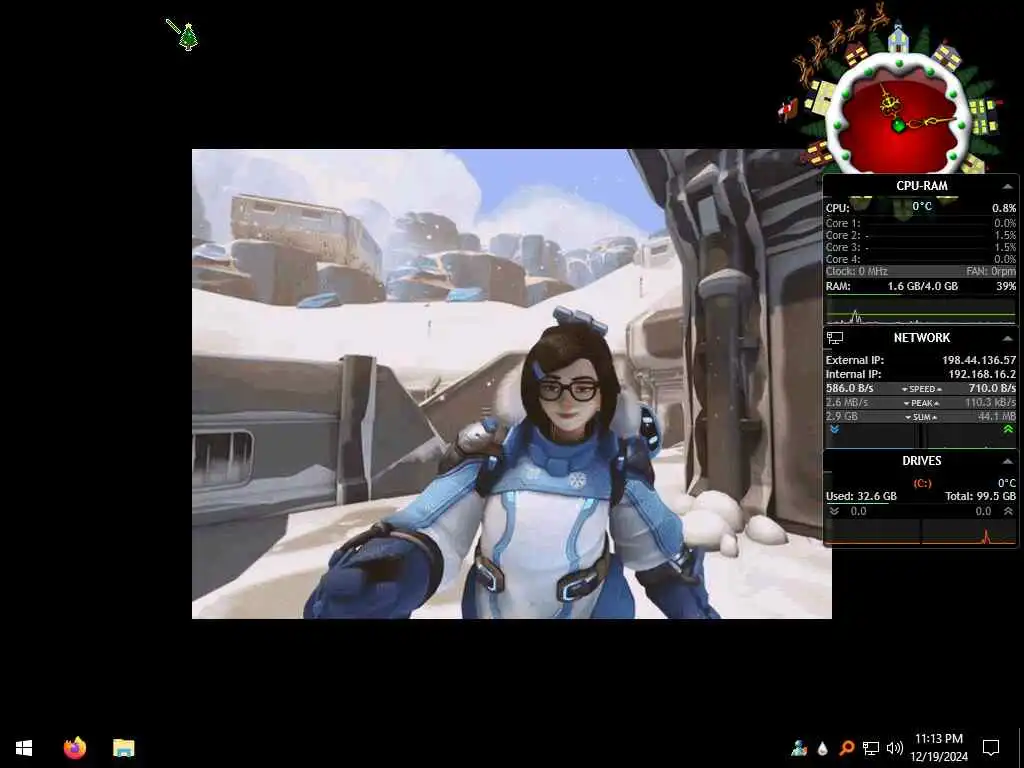Screen dimensions: 1024x768
Task: Open network status tray icon
Action: pyautogui.click(x=871, y=748)
